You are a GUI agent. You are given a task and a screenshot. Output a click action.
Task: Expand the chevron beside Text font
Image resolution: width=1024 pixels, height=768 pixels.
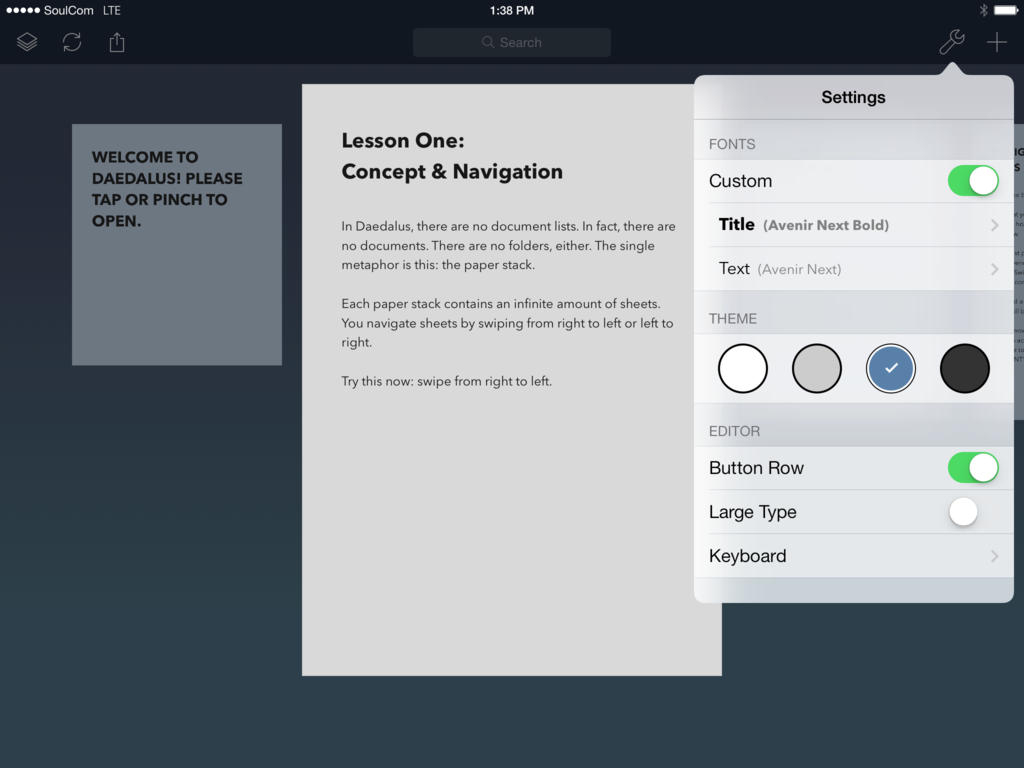tap(995, 269)
